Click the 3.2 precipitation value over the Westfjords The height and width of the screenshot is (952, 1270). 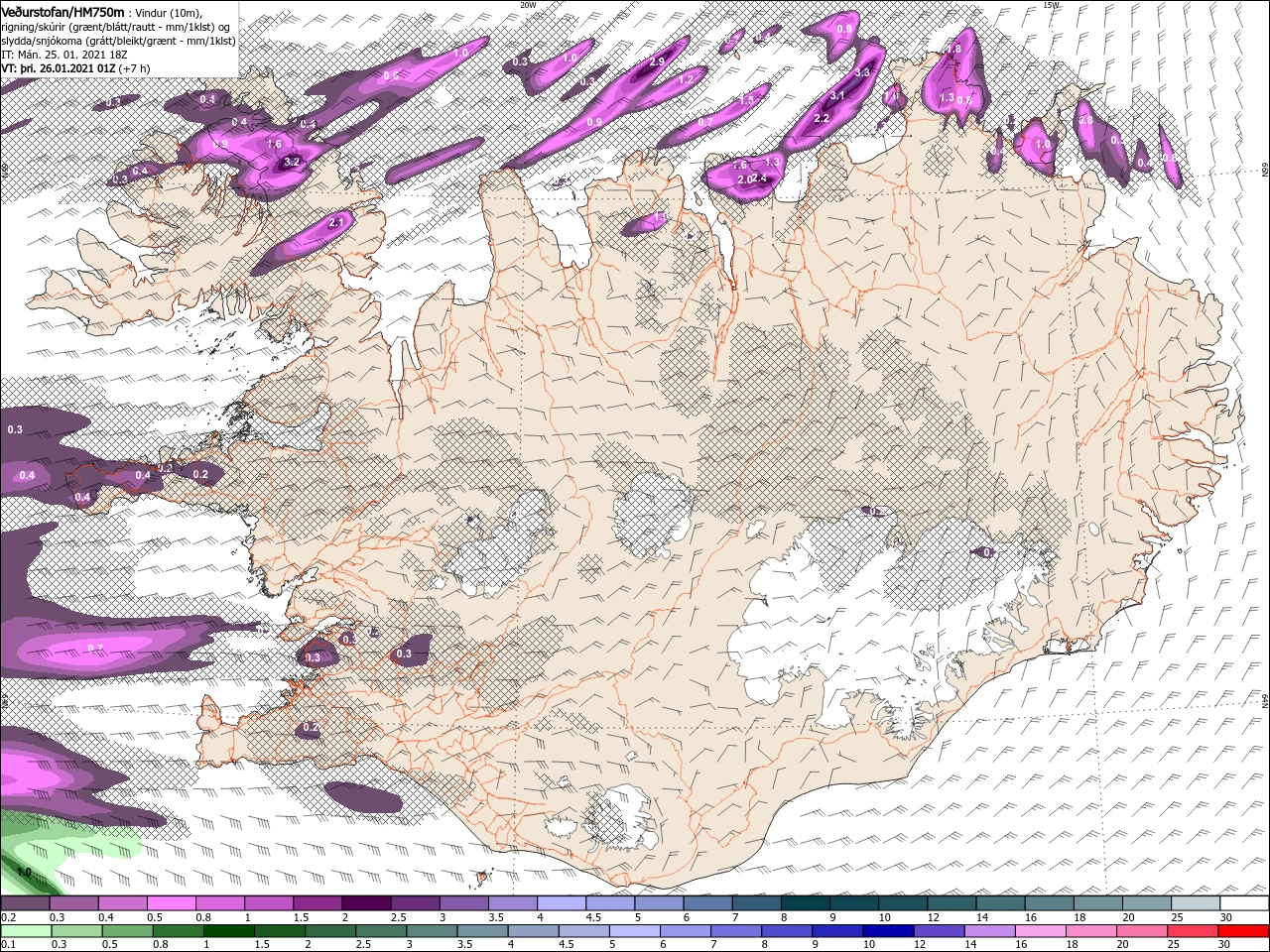click(x=292, y=161)
